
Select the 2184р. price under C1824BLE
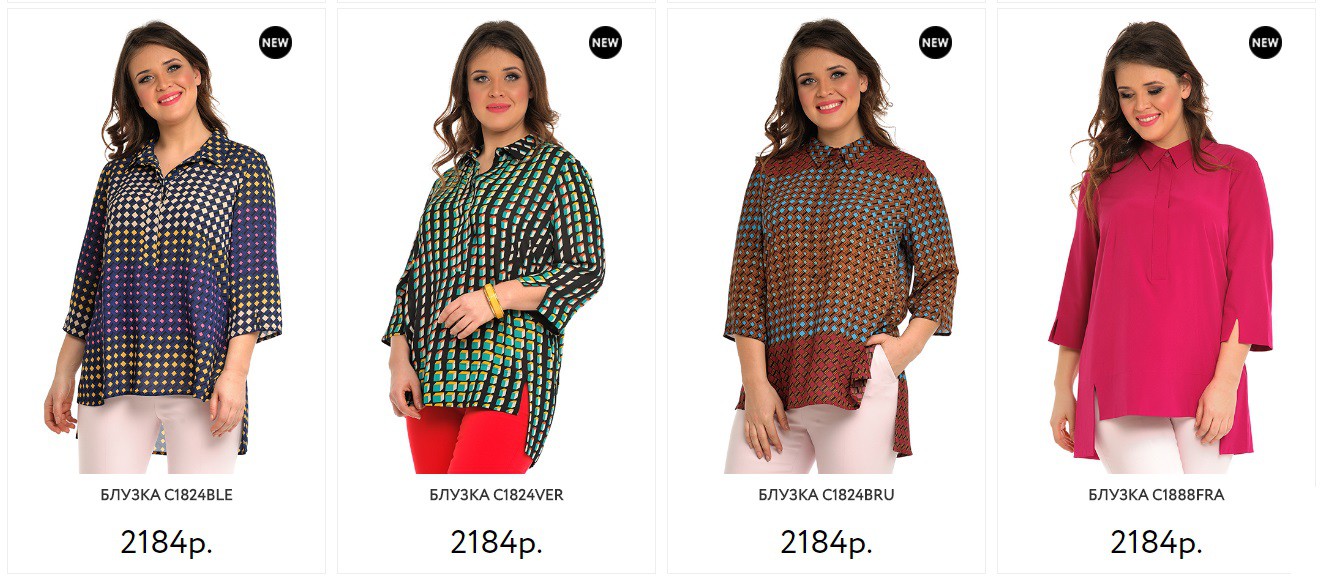click(166, 542)
